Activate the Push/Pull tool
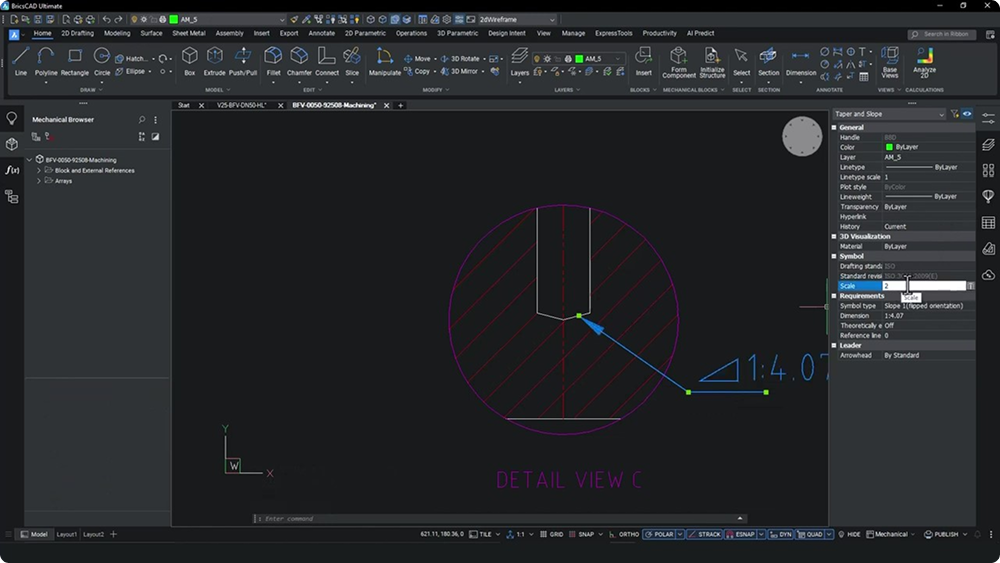Screen dimensions: 1000x563 coord(243,60)
